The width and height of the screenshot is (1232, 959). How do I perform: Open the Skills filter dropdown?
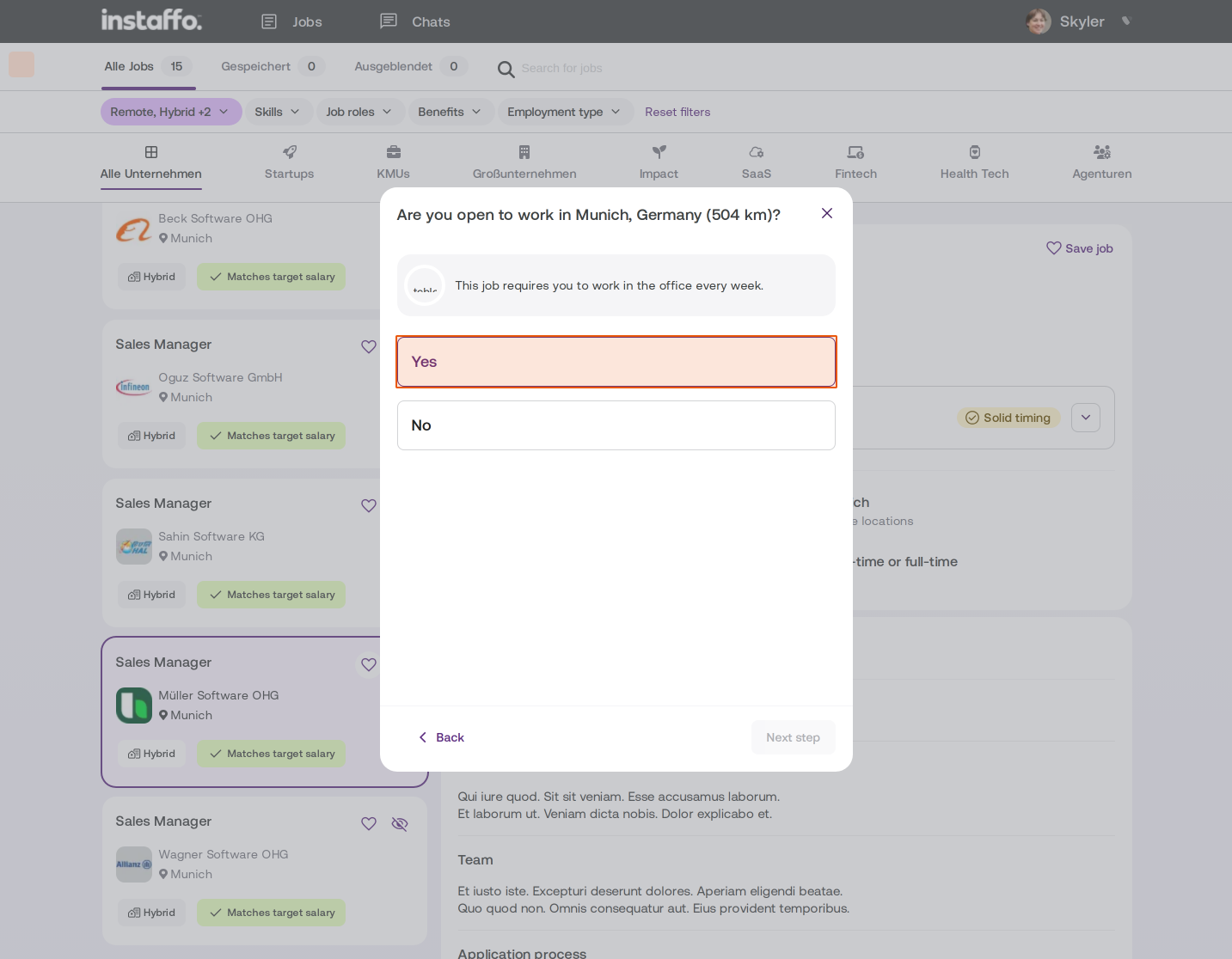[x=279, y=112]
